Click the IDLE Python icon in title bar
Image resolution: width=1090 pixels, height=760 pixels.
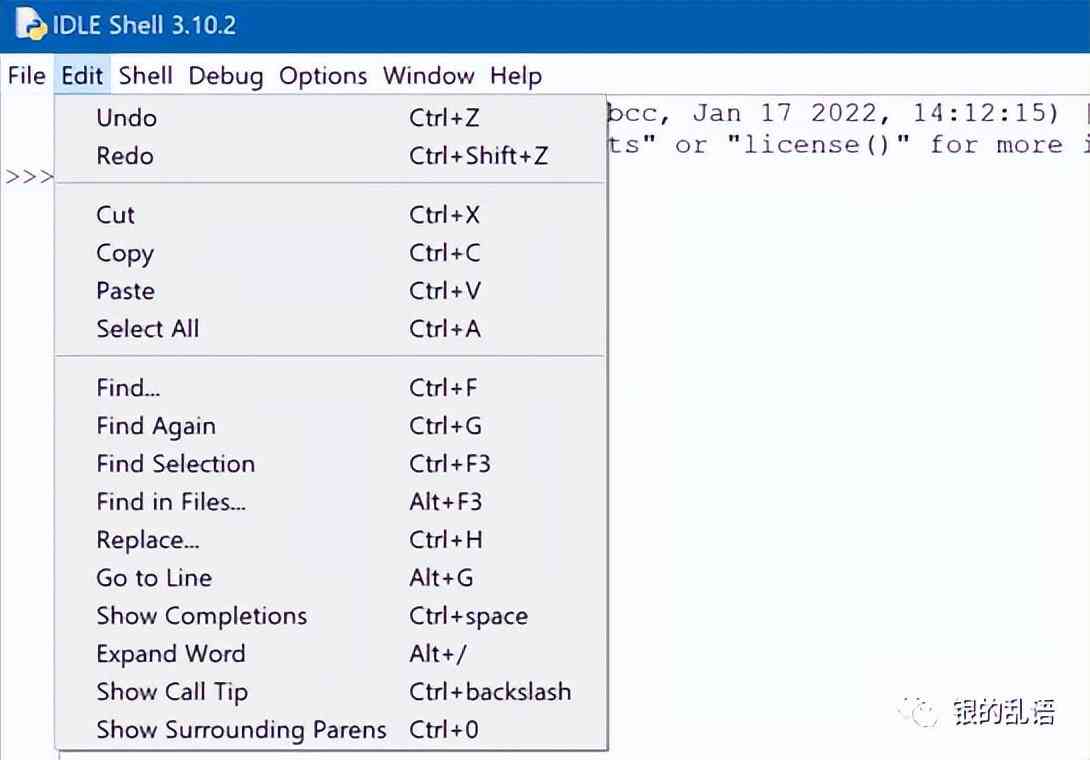click(31, 24)
